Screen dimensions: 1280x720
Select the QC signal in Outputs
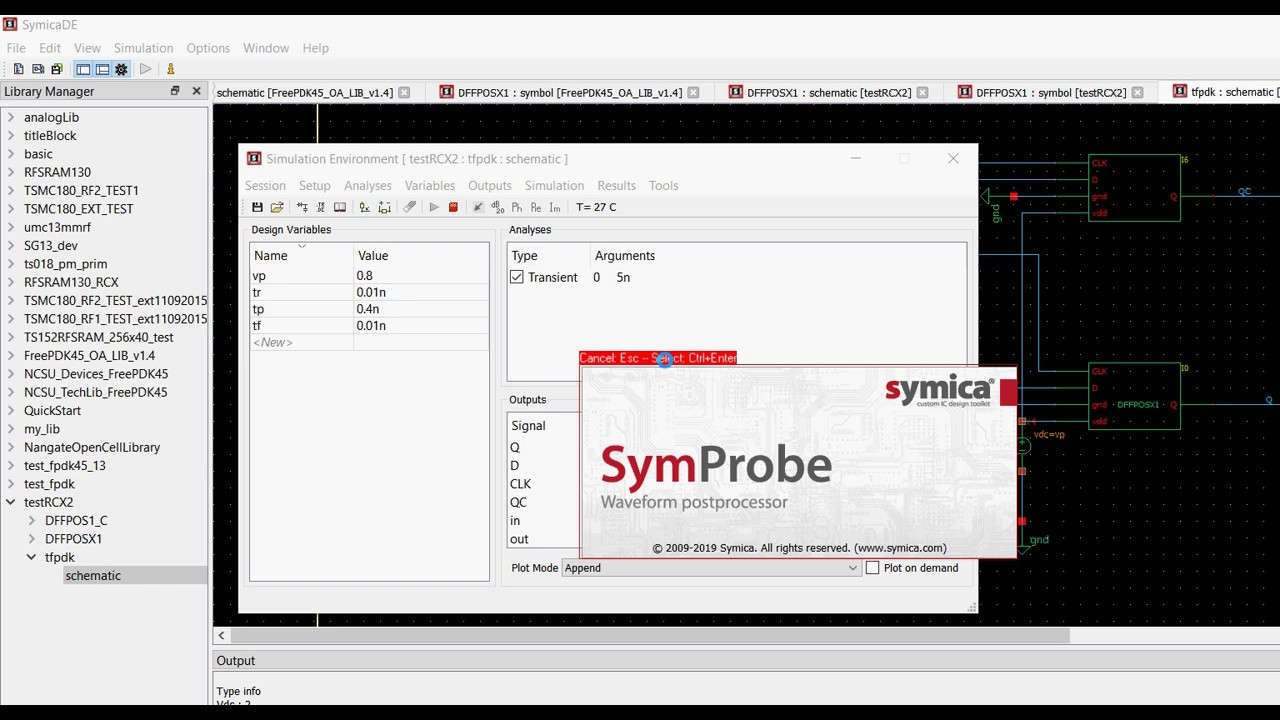point(518,502)
